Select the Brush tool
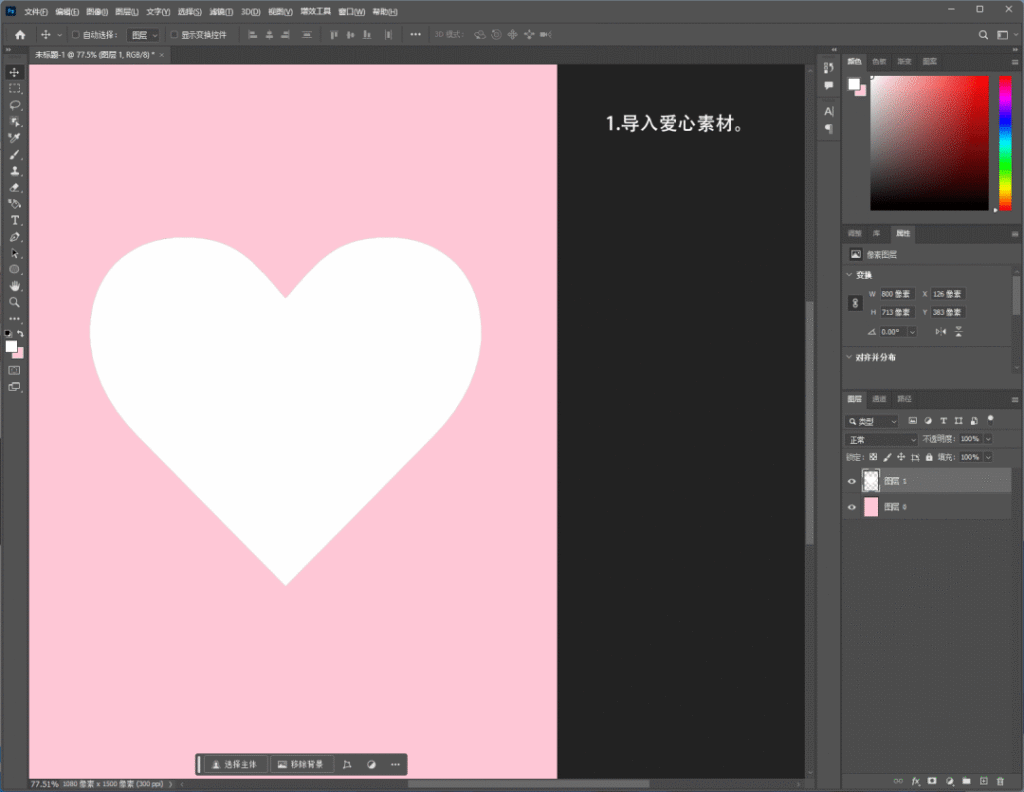Viewport: 1024px width, 792px height. pos(14,155)
